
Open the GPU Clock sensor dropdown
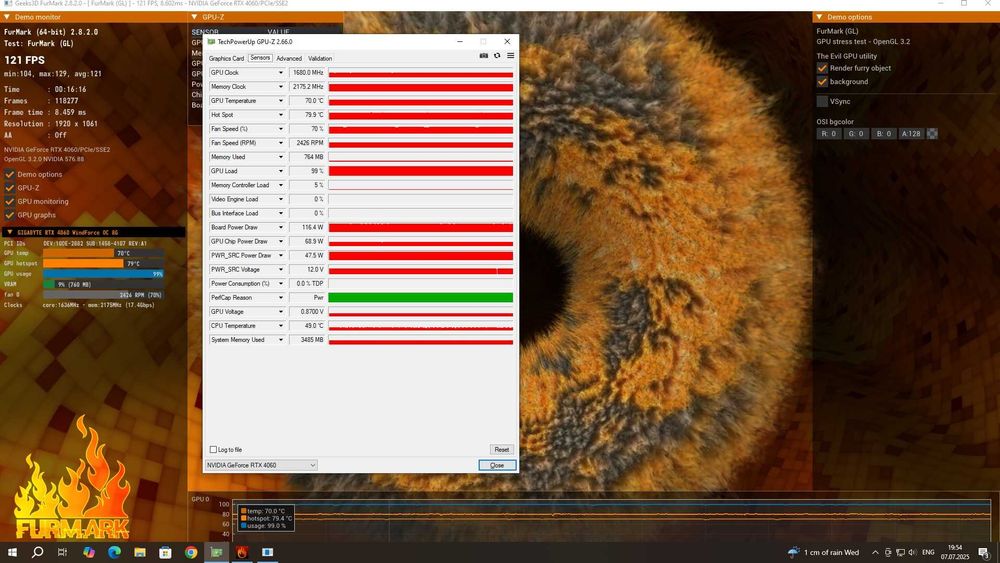[x=281, y=73]
